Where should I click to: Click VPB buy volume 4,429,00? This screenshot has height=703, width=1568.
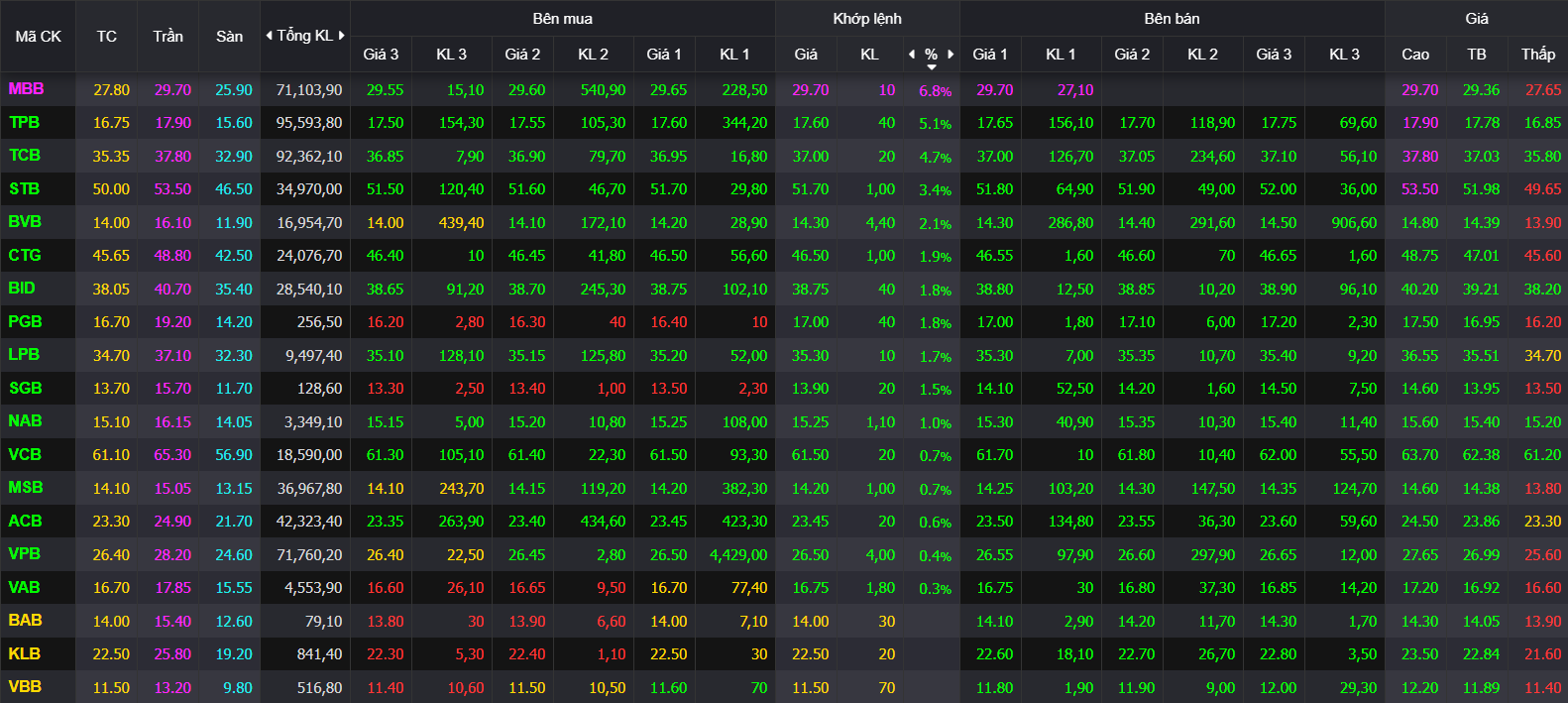(738, 555)
